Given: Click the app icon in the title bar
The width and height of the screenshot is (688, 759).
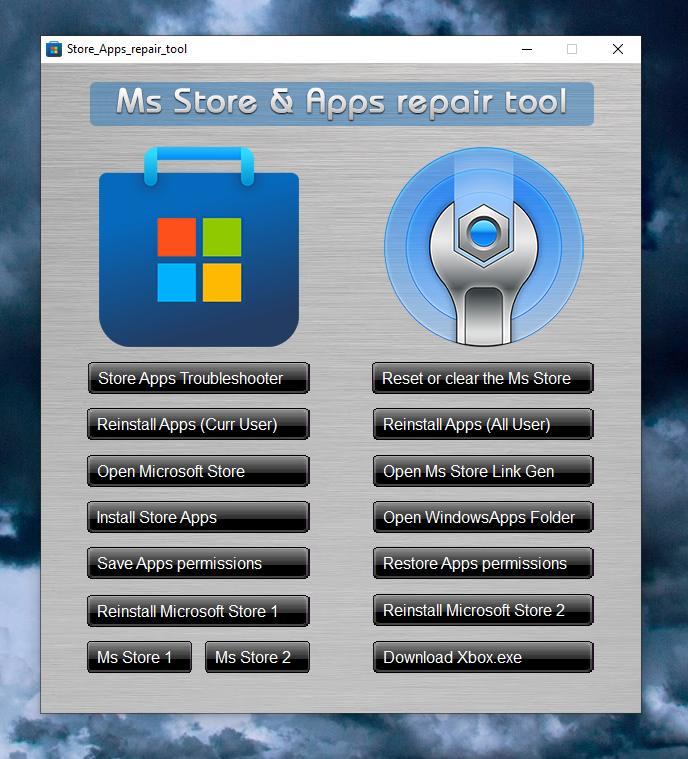Looking at the screenshot, I should 54,49.
